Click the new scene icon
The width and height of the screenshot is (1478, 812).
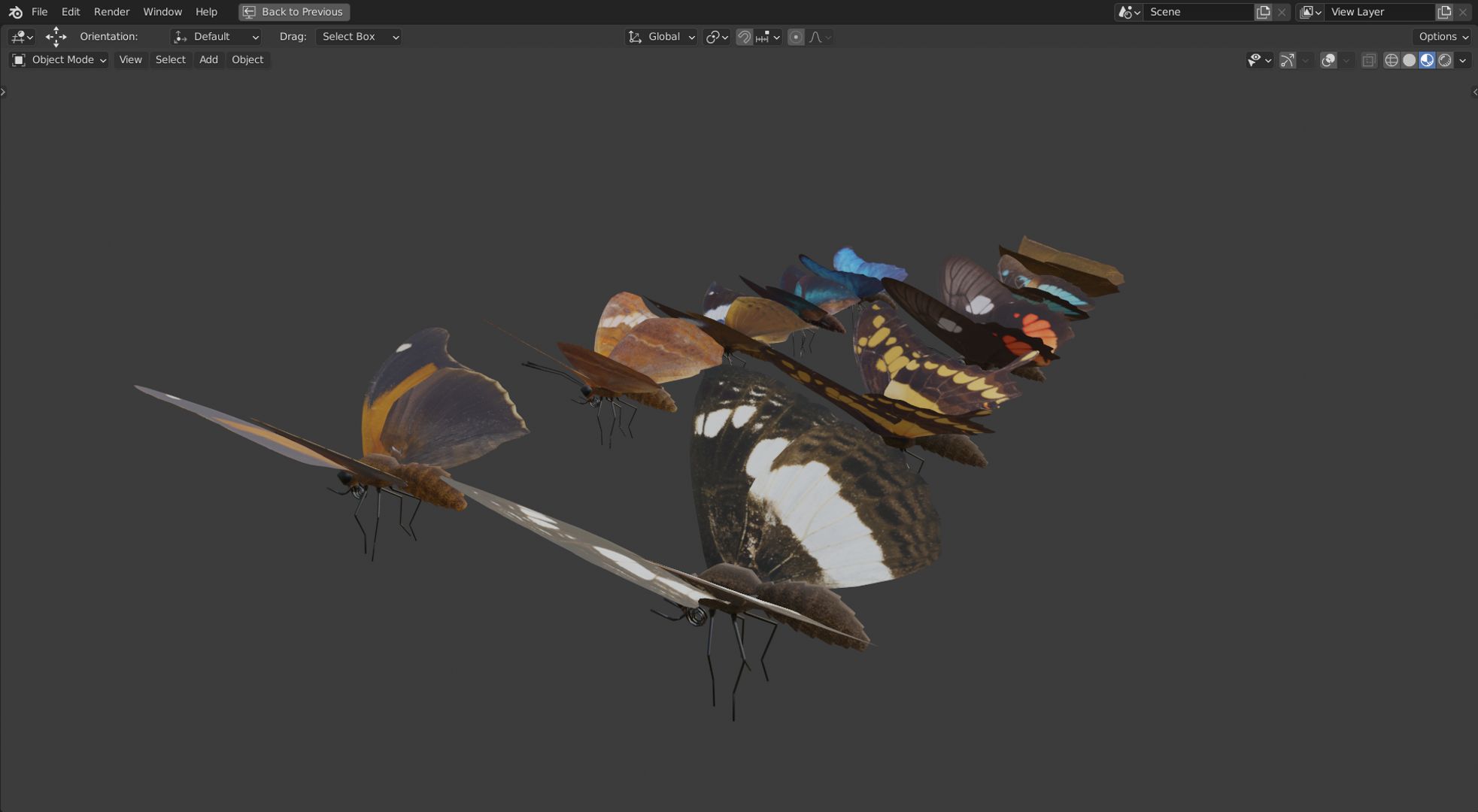[1263, 12]
